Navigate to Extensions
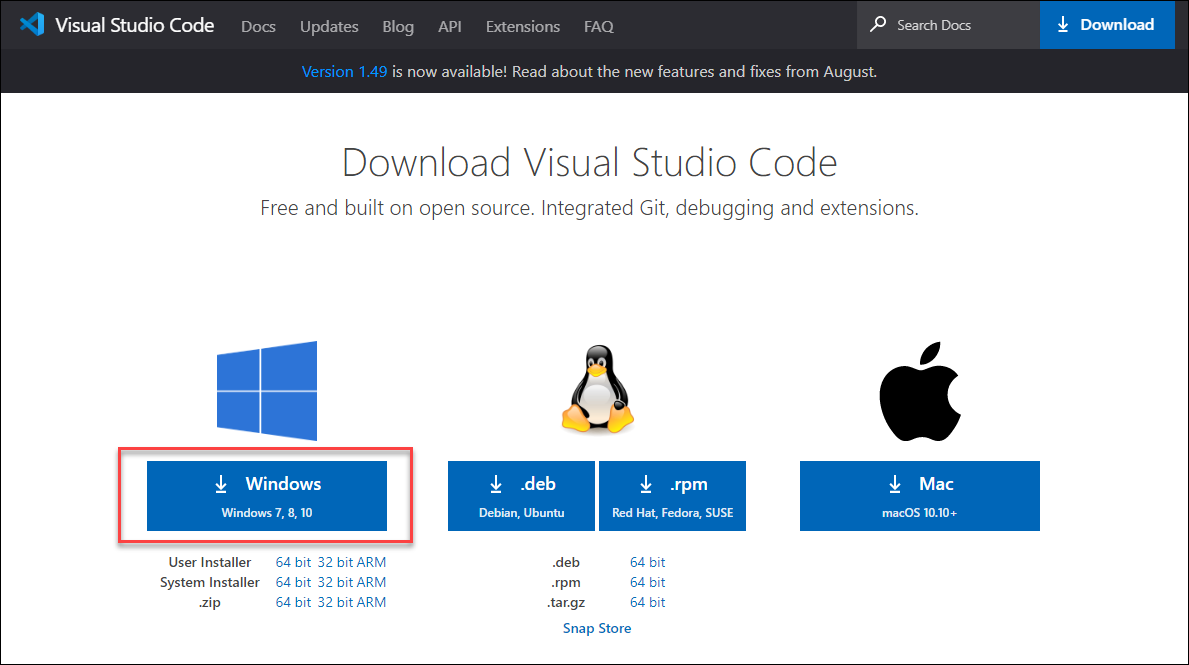Image resolution: width=1189 pixels, height=665 pixels. click(x=522, y=27)
